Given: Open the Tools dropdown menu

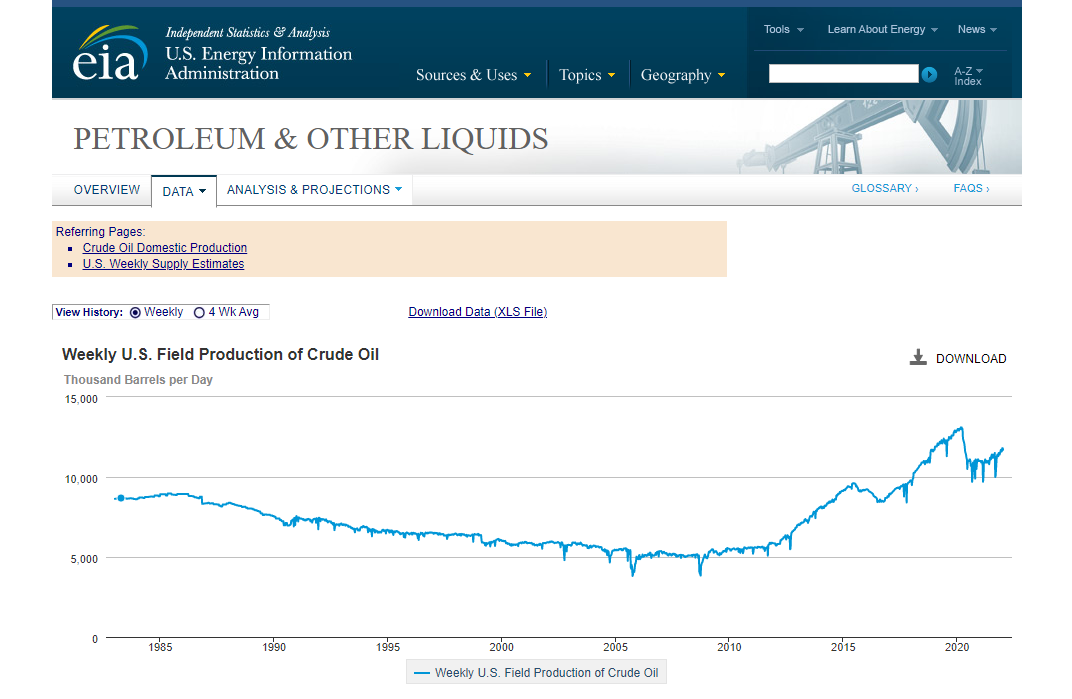Looking at the screenshot, I should click(783, 29).
